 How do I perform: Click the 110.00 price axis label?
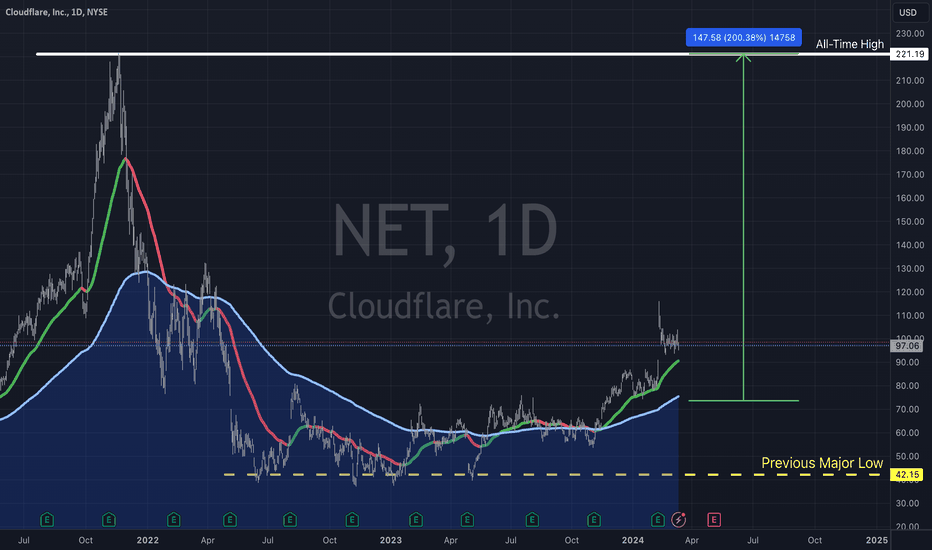click(x=910, y=315)
